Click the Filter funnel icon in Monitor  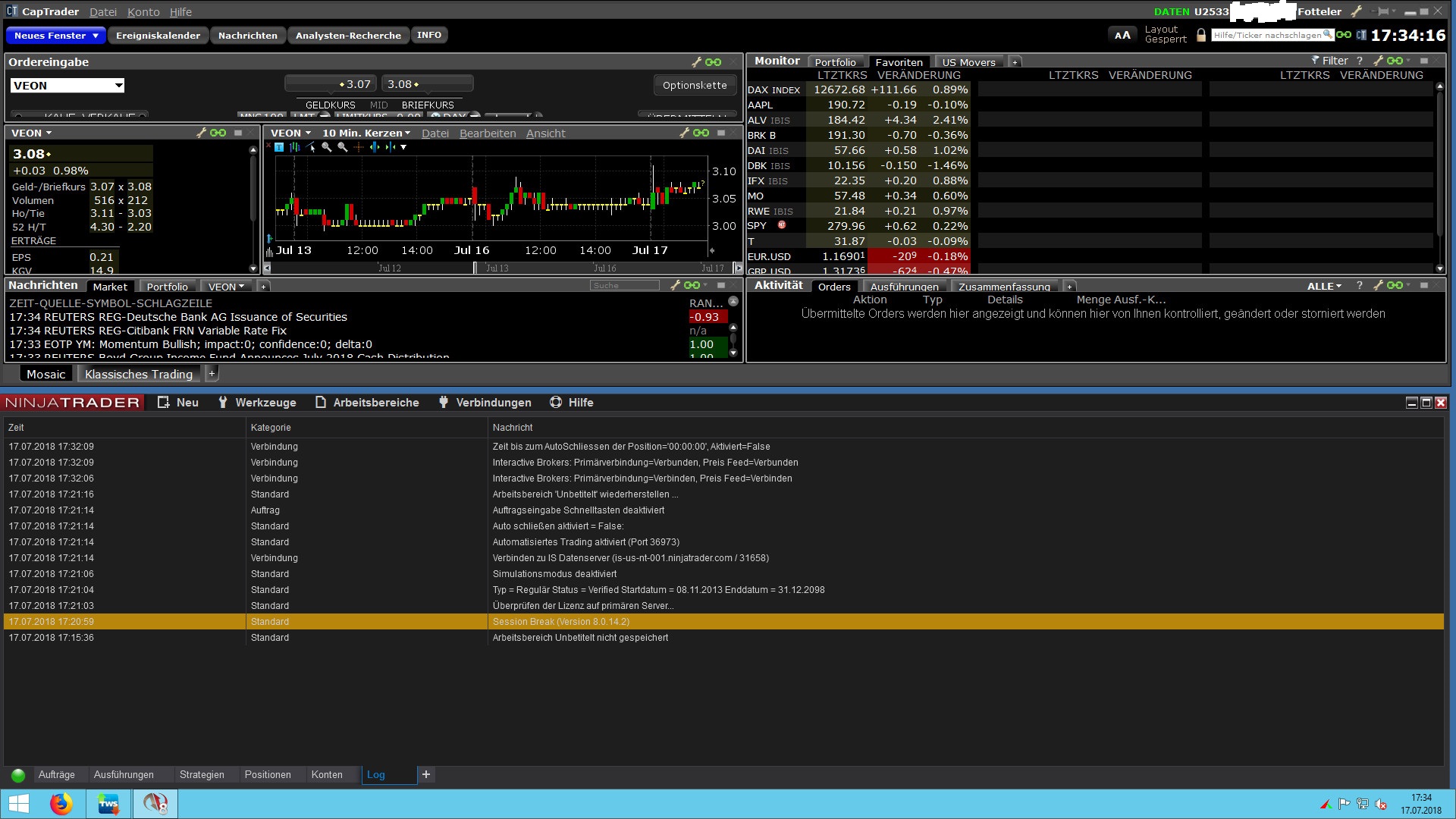[x=1316, y=61]
